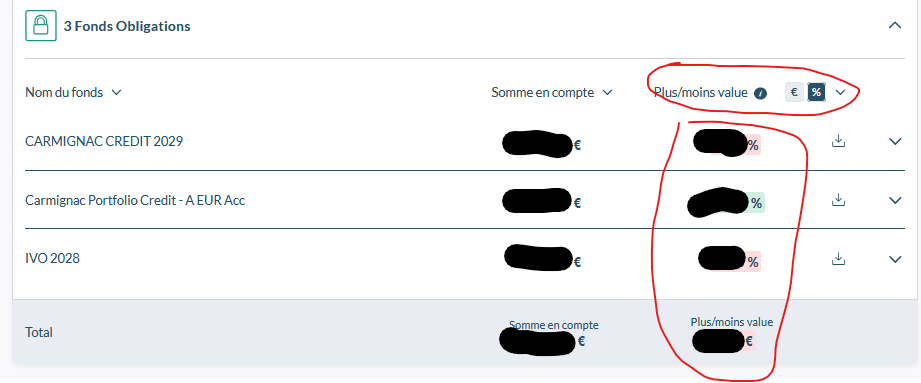Switch Plus/moins value display to euros

[794, 92]
